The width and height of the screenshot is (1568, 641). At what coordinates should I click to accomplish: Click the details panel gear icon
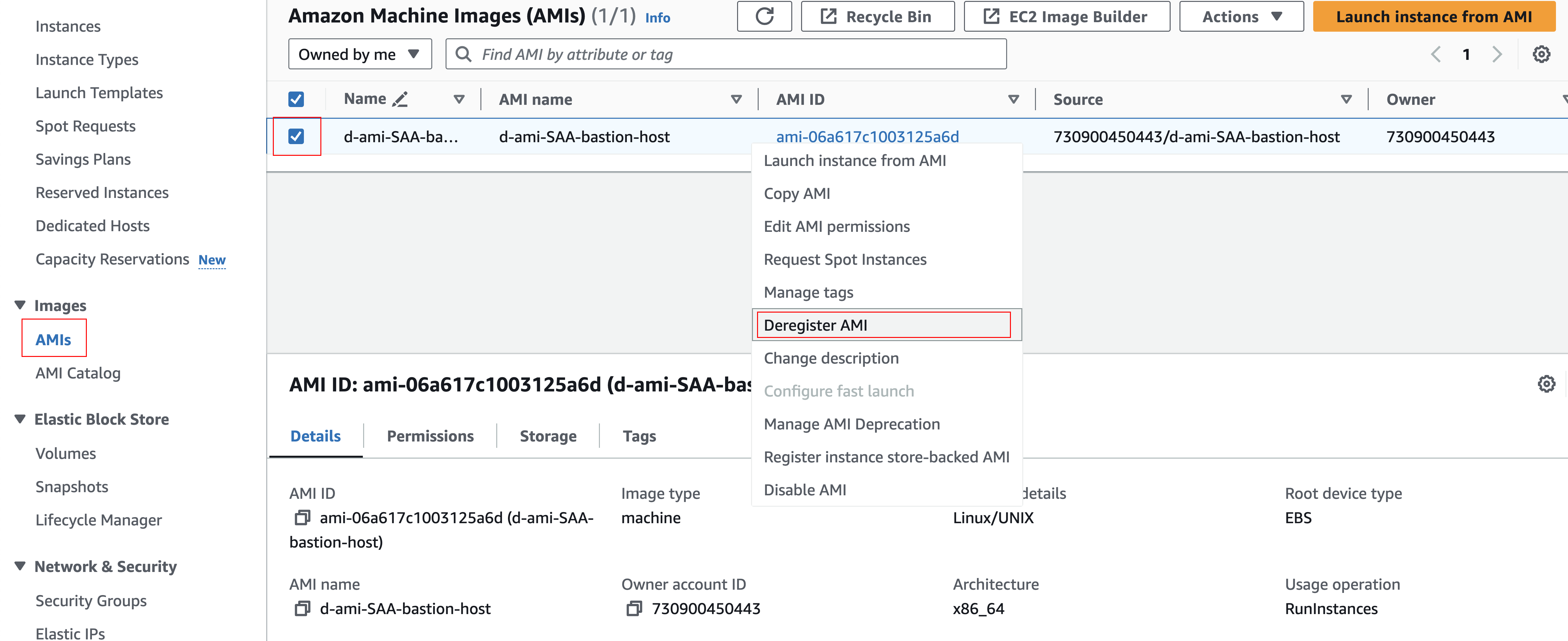tap(1546, 384)
